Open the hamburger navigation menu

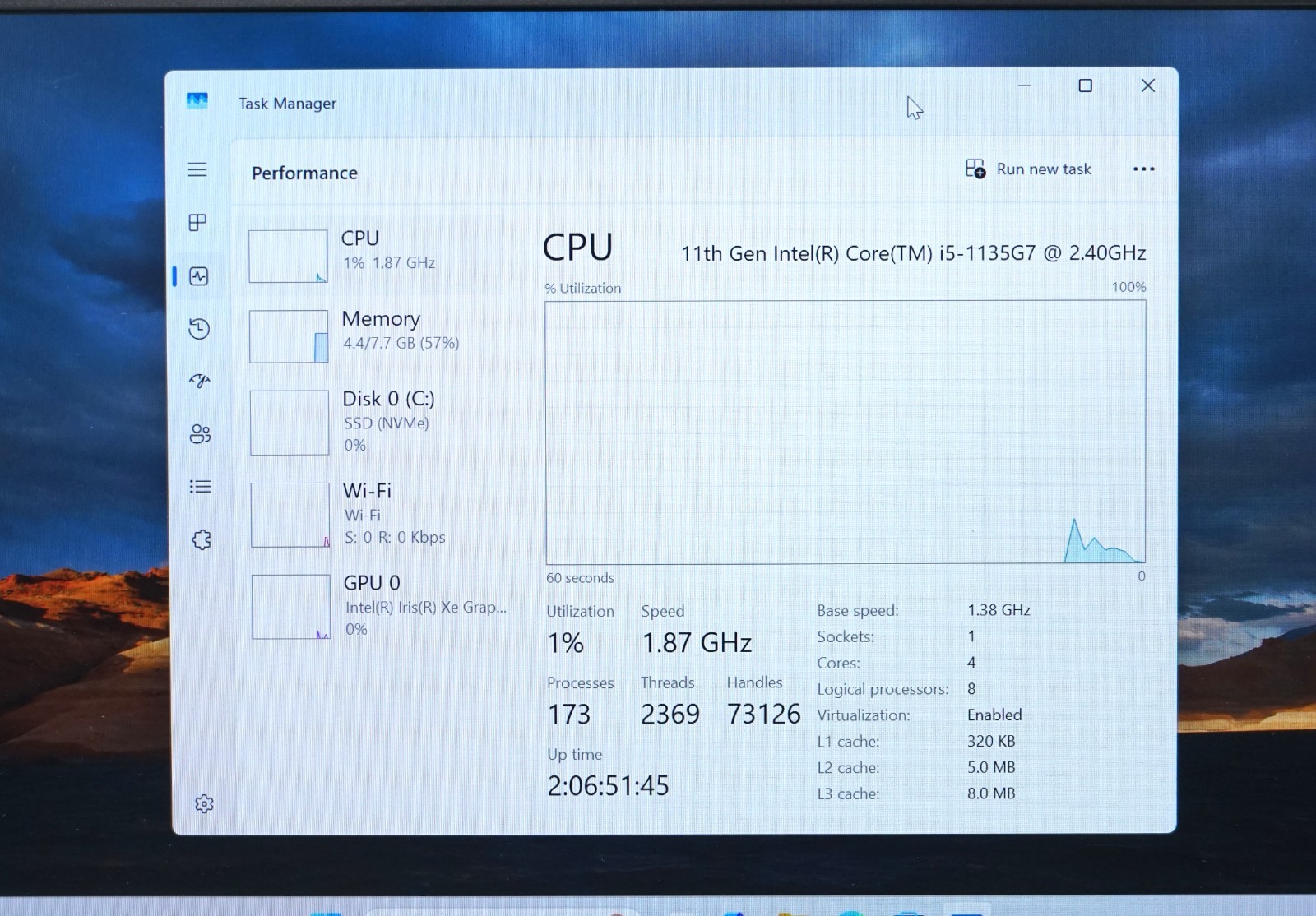click(197, 169)
